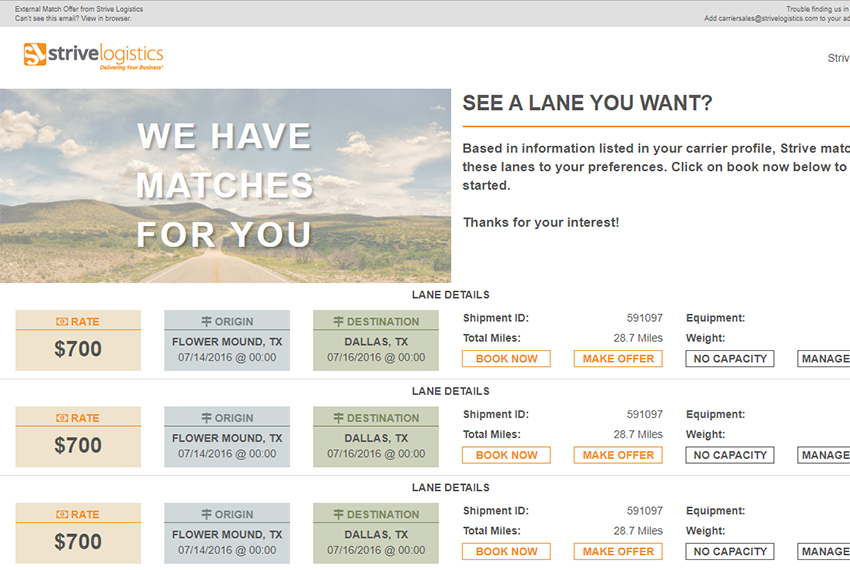Click 'FLOWER MOUND, TX' in first lane
This screenshot has width=850, height=570.
click(x=227, y=342)
